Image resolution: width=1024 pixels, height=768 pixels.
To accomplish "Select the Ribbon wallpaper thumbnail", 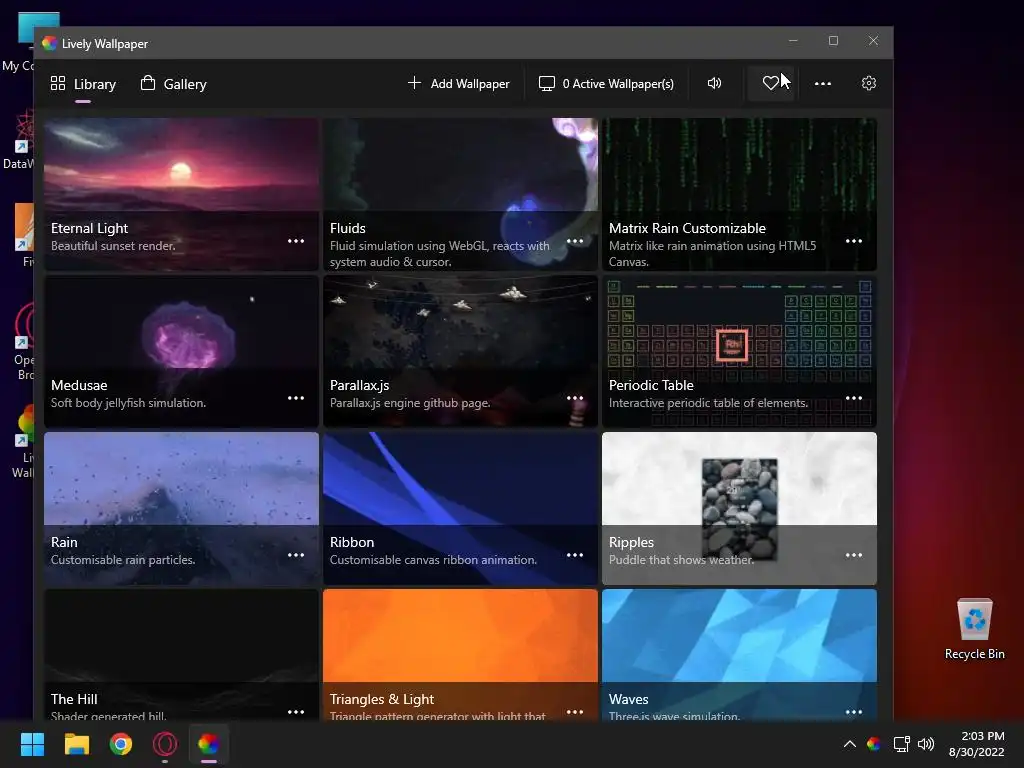I will pyautogui.click(x=460, y=508).
